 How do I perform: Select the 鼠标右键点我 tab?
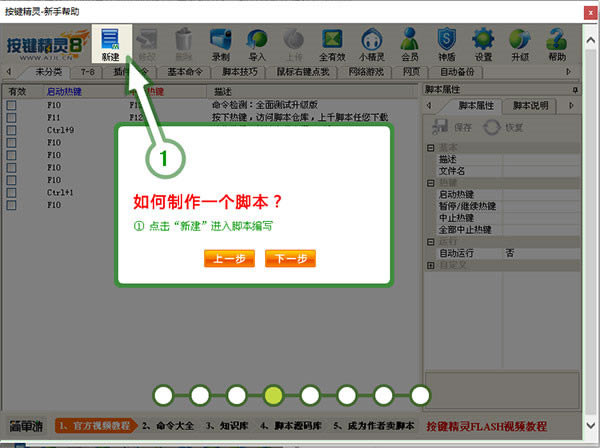(303, 72)
